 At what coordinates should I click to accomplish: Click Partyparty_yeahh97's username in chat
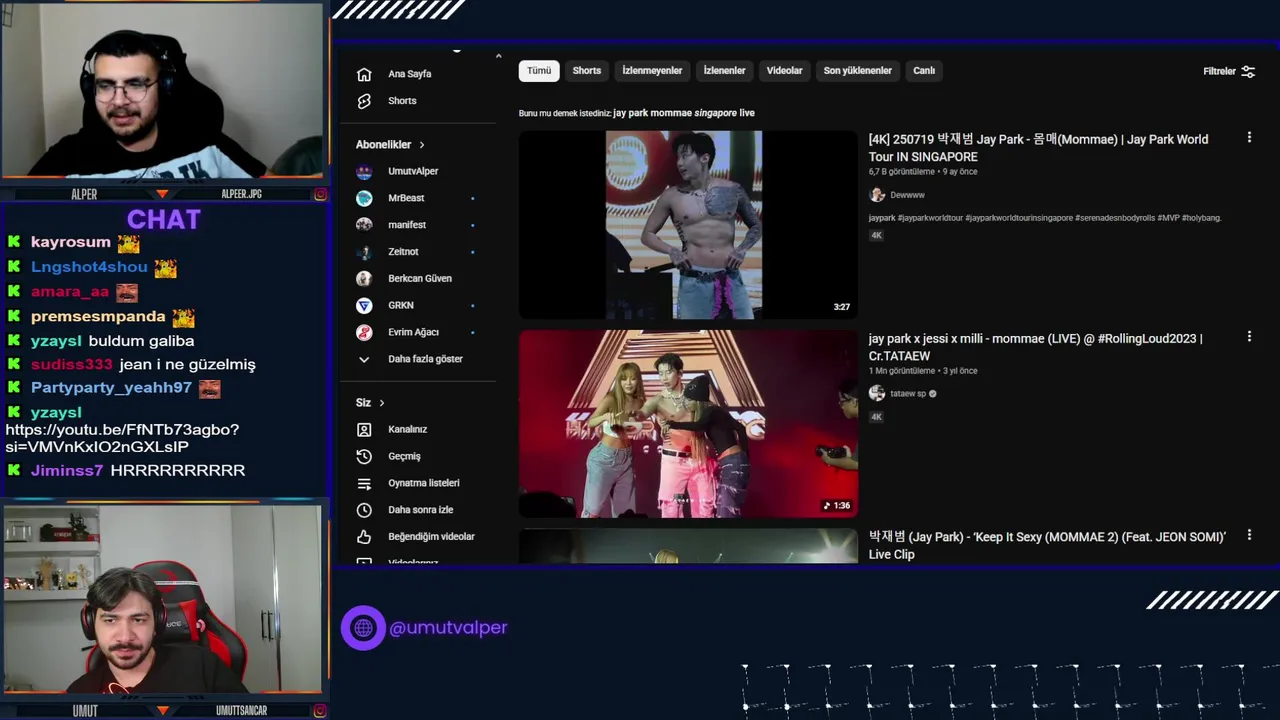pos(111,388)
